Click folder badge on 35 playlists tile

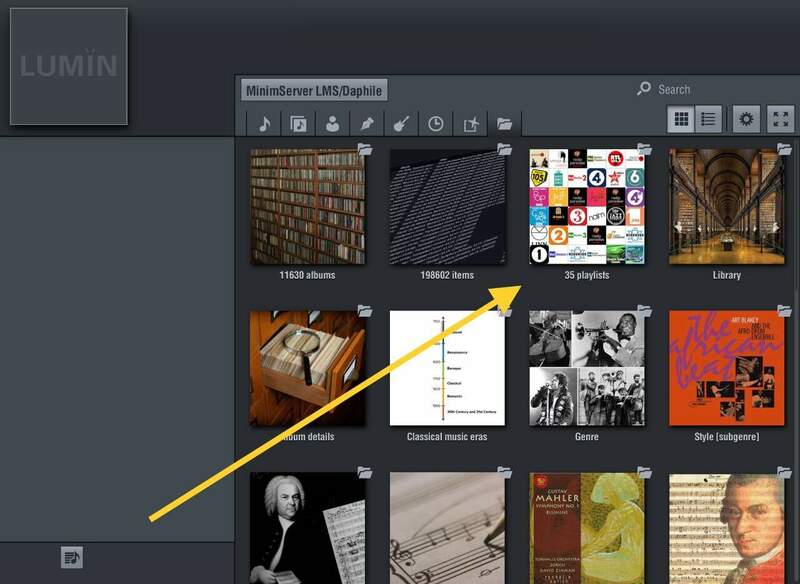tap(644, 149)
